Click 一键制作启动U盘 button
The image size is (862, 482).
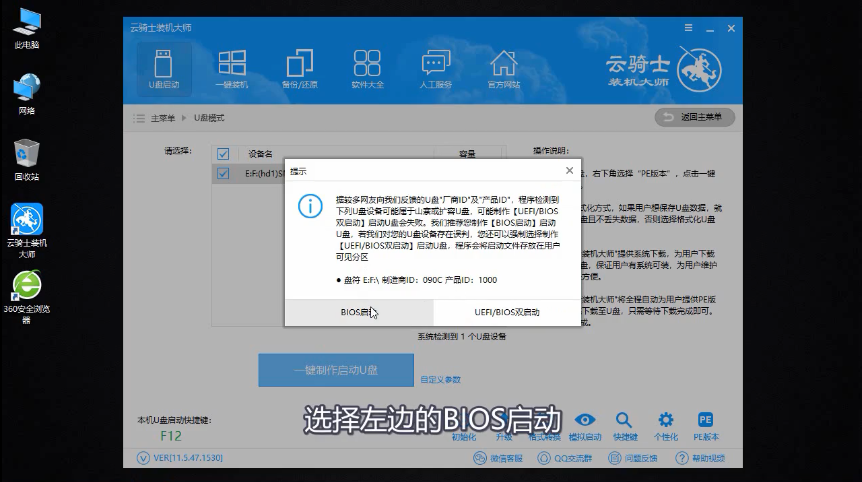click(x=336, y=370)
